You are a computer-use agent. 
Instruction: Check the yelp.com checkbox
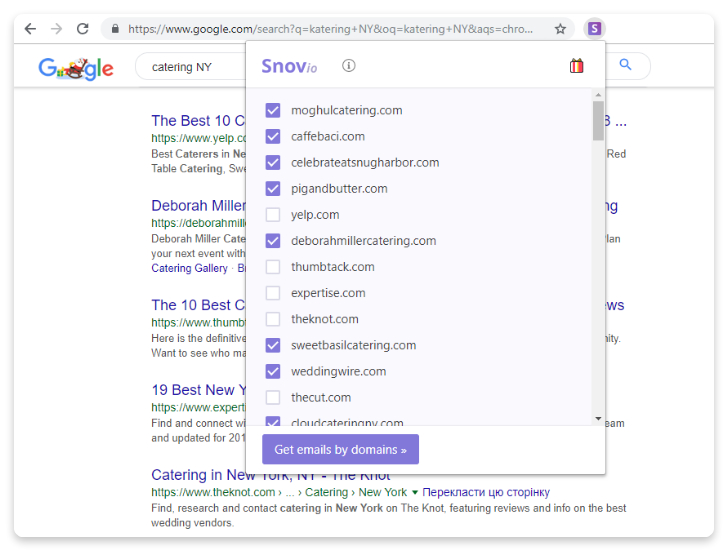point(273,215)
